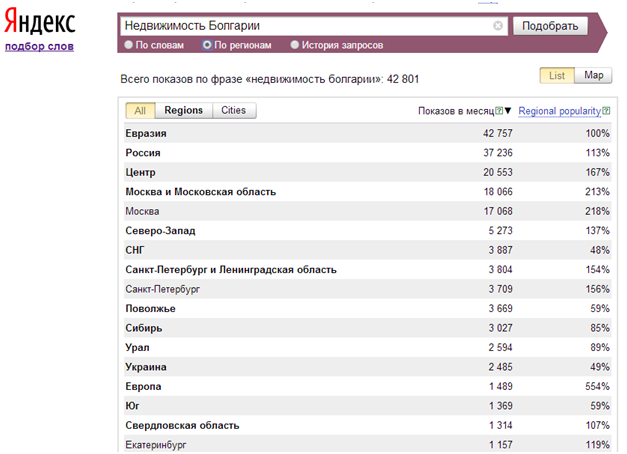This screenshot has width=627, height=454.
Task: Click the 554% popularity value
Action: coord(597,386)
